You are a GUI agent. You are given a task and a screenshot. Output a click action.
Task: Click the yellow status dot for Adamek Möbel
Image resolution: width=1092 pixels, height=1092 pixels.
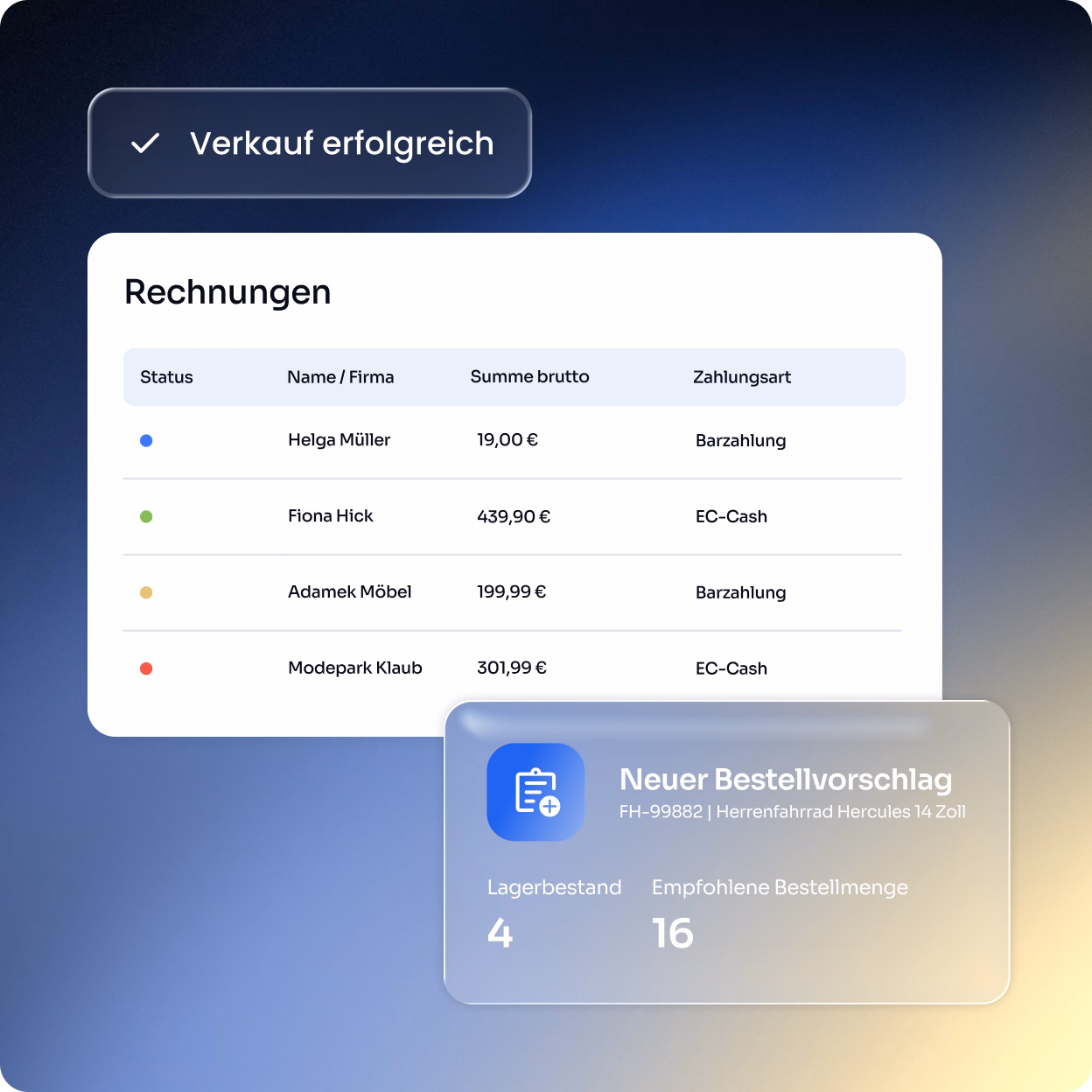click(x=146, y=592)
